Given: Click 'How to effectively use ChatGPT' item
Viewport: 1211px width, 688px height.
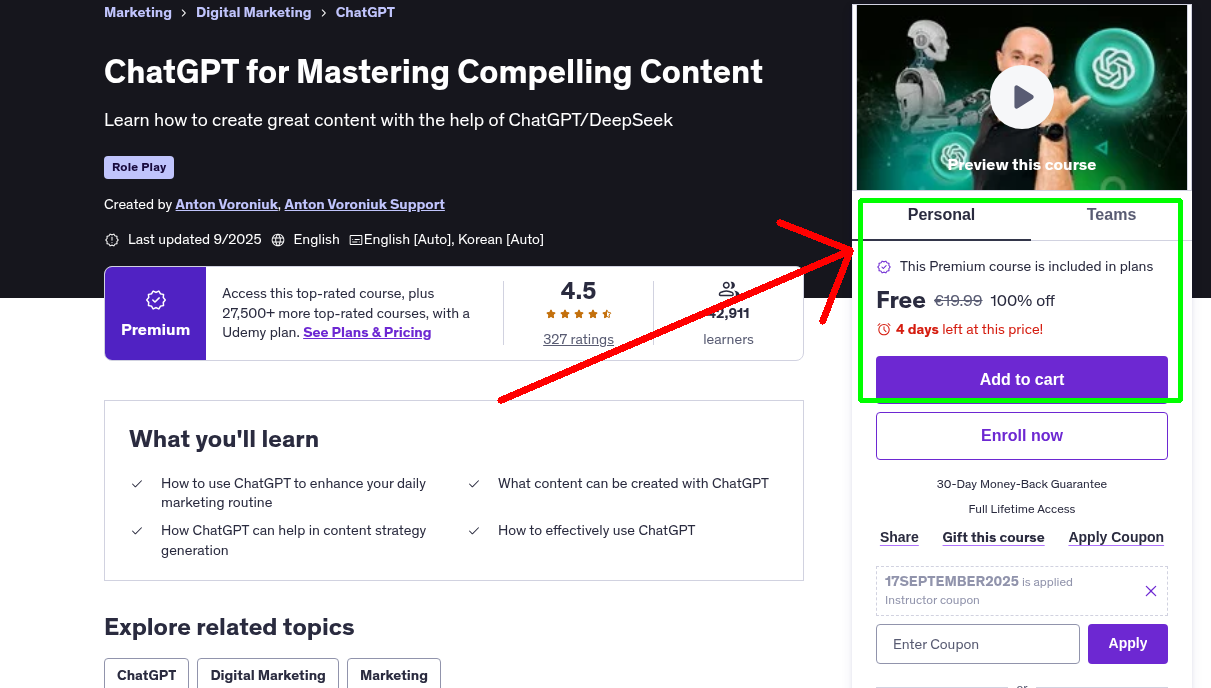Looking at the screenshot, I should click(596, 531).
